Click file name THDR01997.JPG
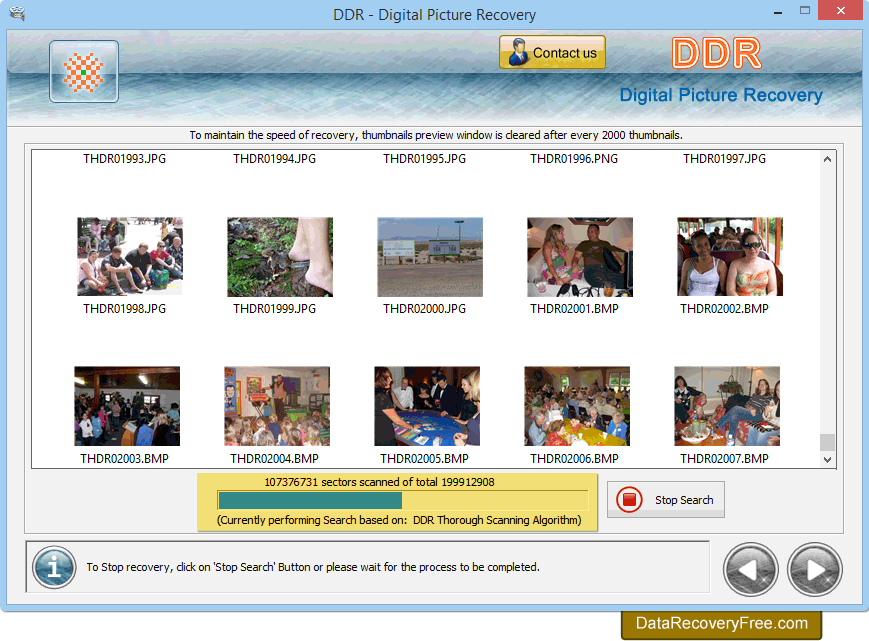This screenshot has width=869, height=641. [724, 159]
